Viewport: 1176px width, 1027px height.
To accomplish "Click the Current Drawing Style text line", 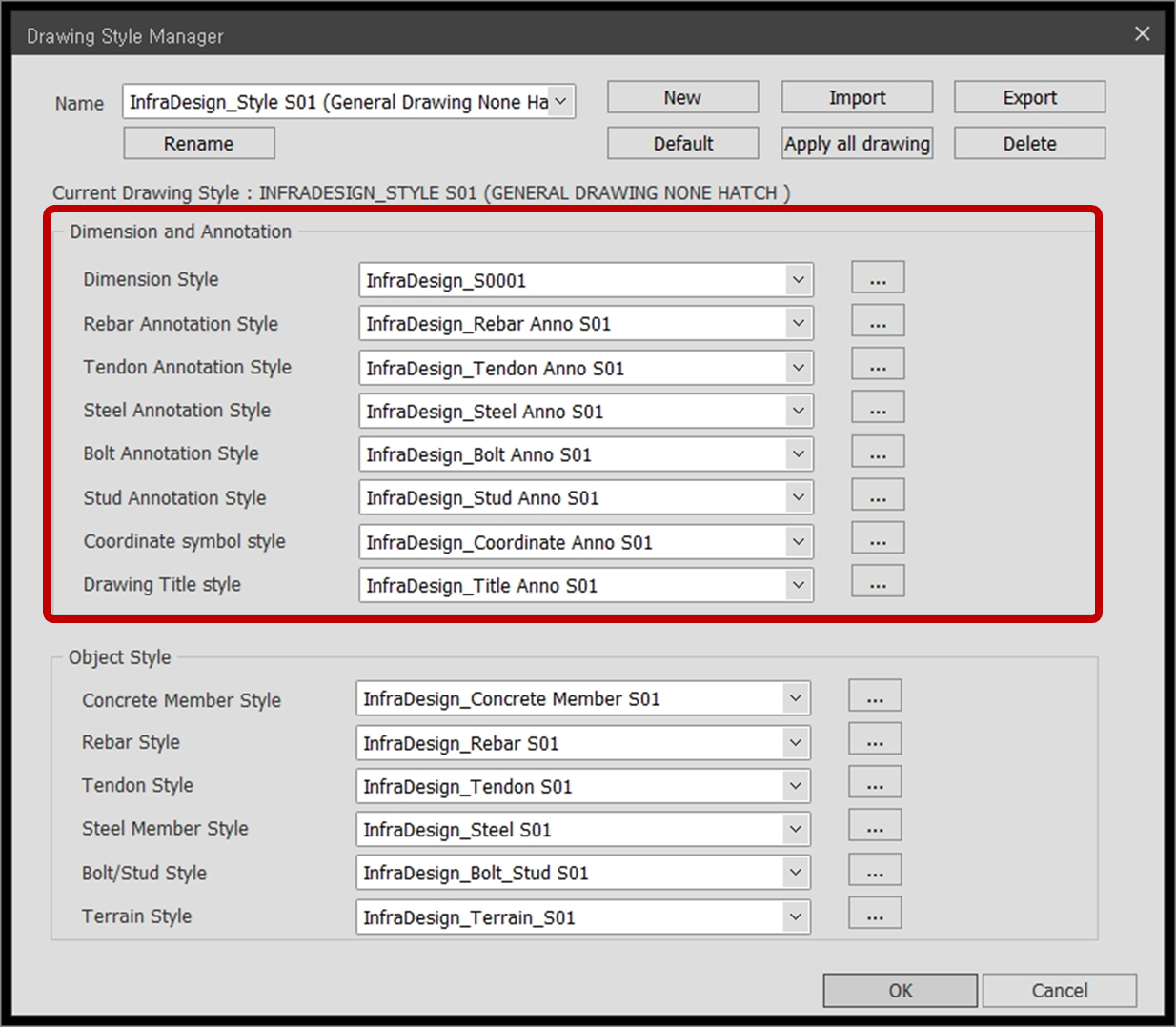I will coord(421,192).
